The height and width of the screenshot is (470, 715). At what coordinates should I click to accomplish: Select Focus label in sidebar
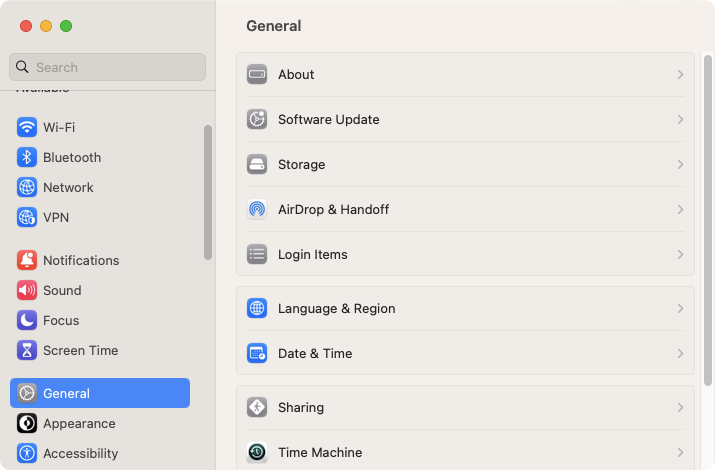click(x=61, y=320)
